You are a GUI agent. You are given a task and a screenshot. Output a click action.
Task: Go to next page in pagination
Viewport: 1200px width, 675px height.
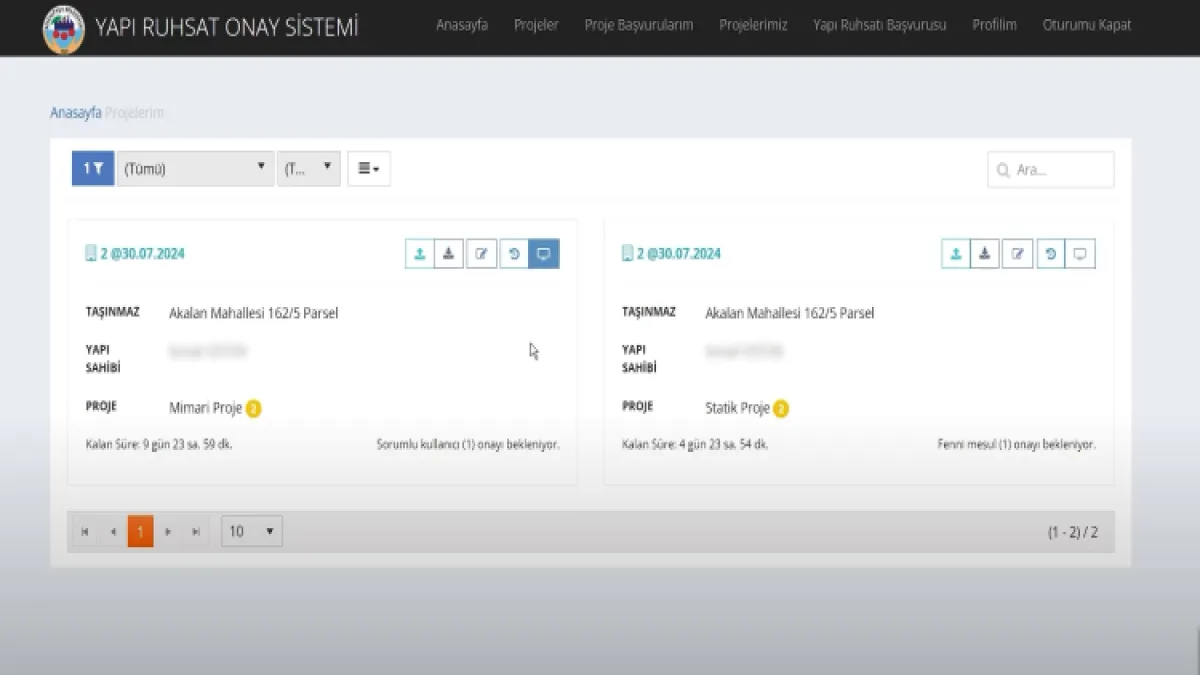click(168, 532)
